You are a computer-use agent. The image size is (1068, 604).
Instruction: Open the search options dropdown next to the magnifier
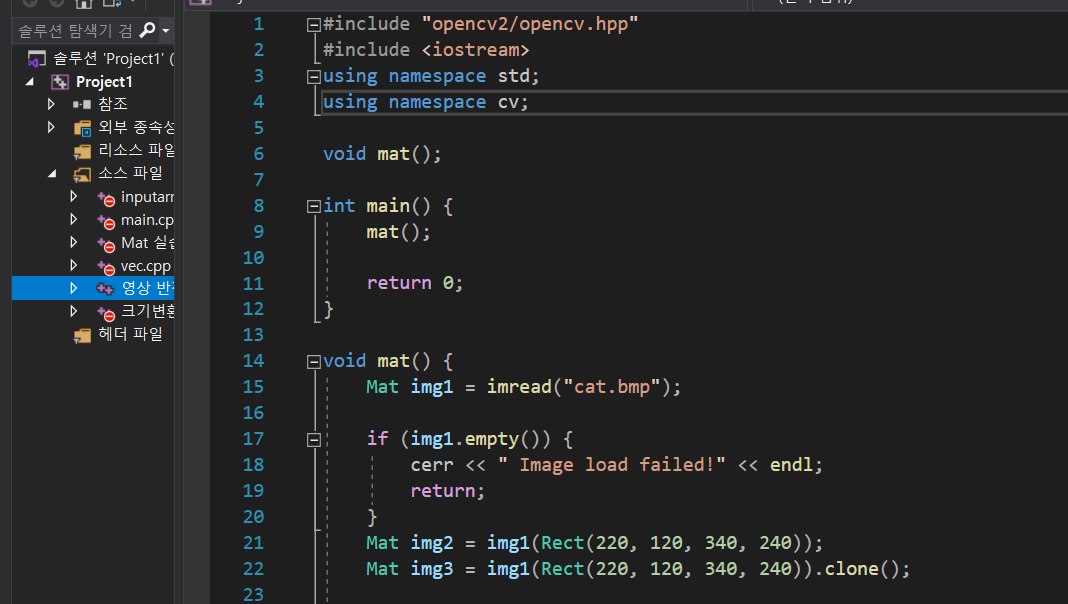[164, 31]
